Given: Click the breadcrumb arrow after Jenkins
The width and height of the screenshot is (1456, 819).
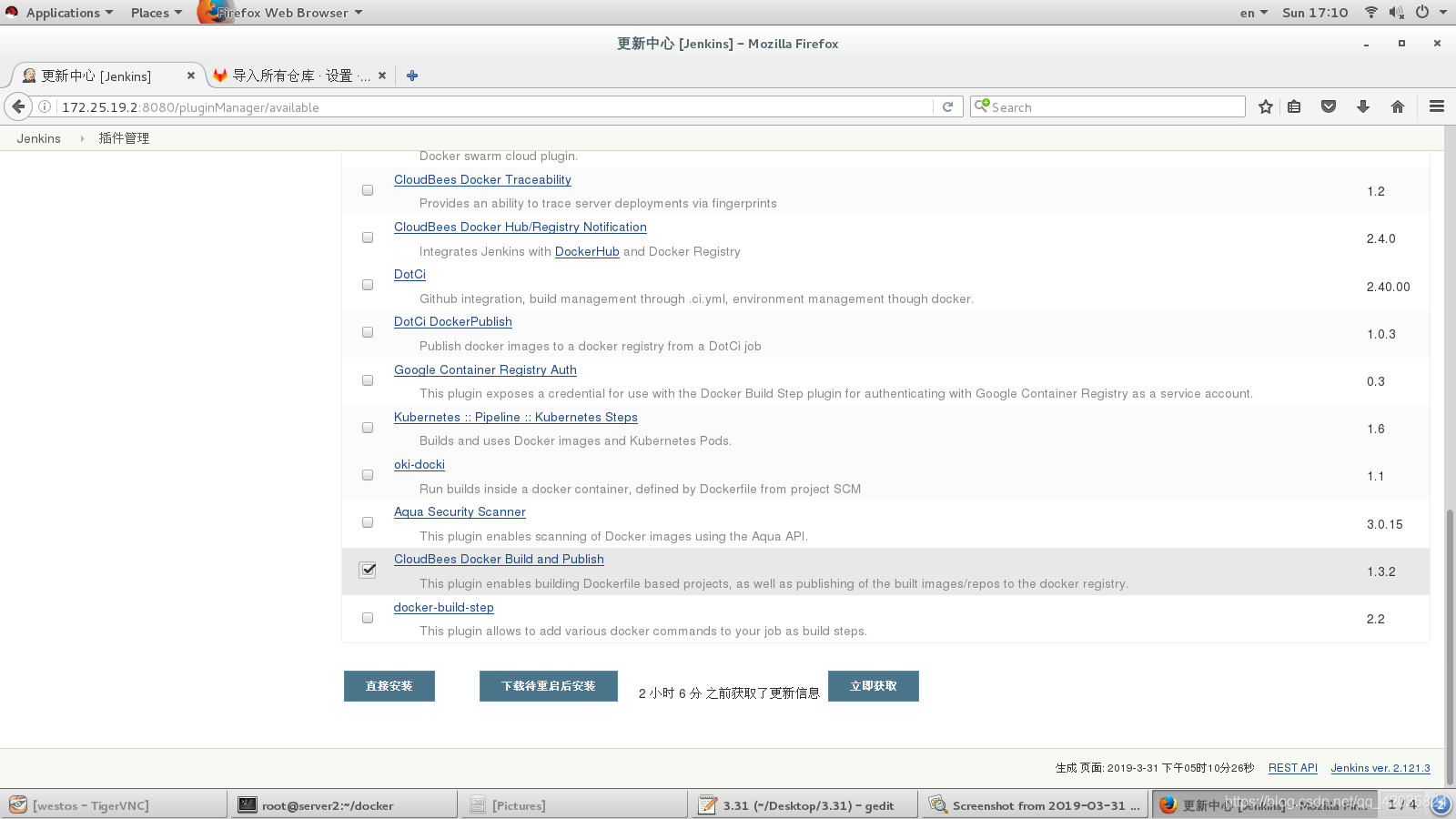Looking at the screenshot, I should coord(82,138).
